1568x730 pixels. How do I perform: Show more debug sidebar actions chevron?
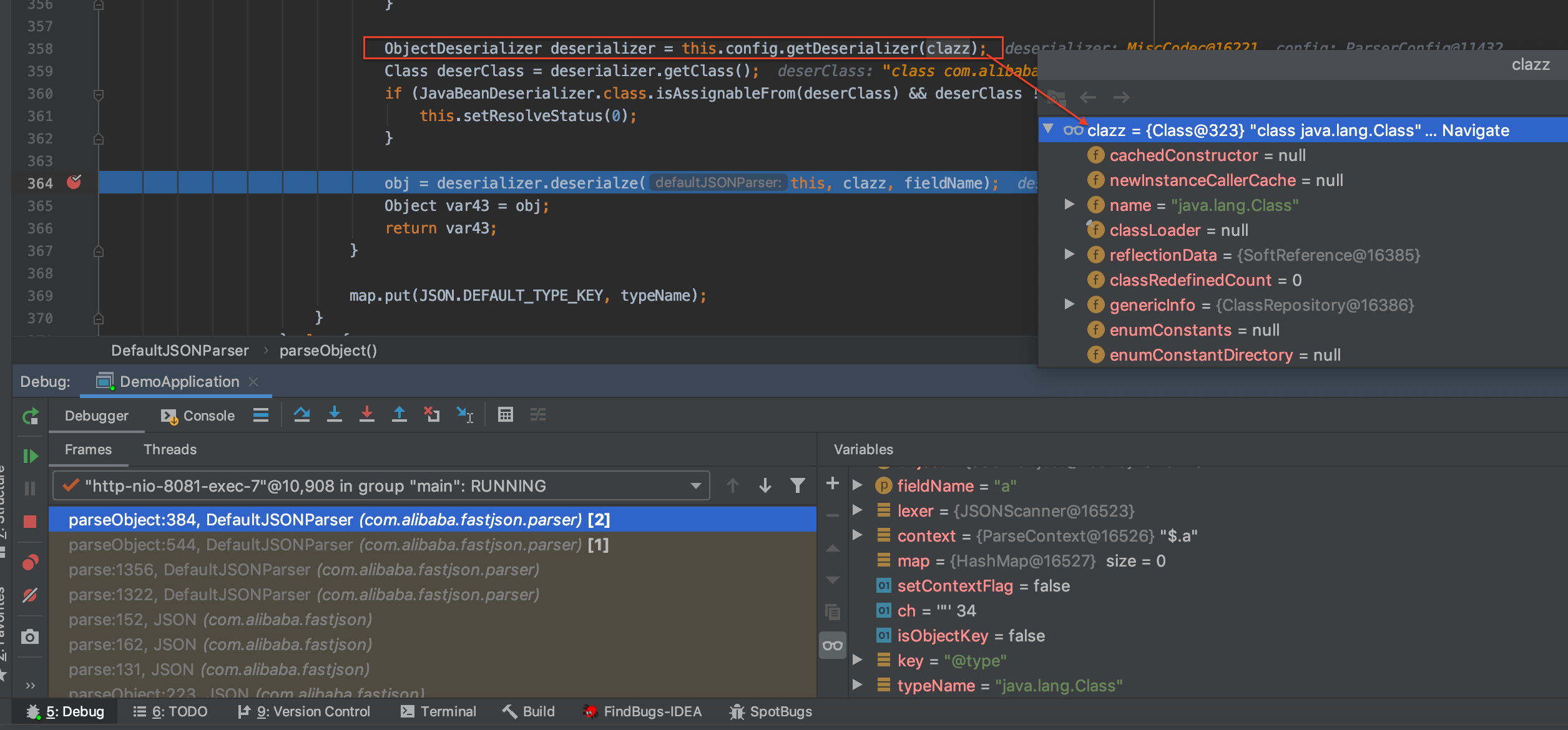click(30, 685)
